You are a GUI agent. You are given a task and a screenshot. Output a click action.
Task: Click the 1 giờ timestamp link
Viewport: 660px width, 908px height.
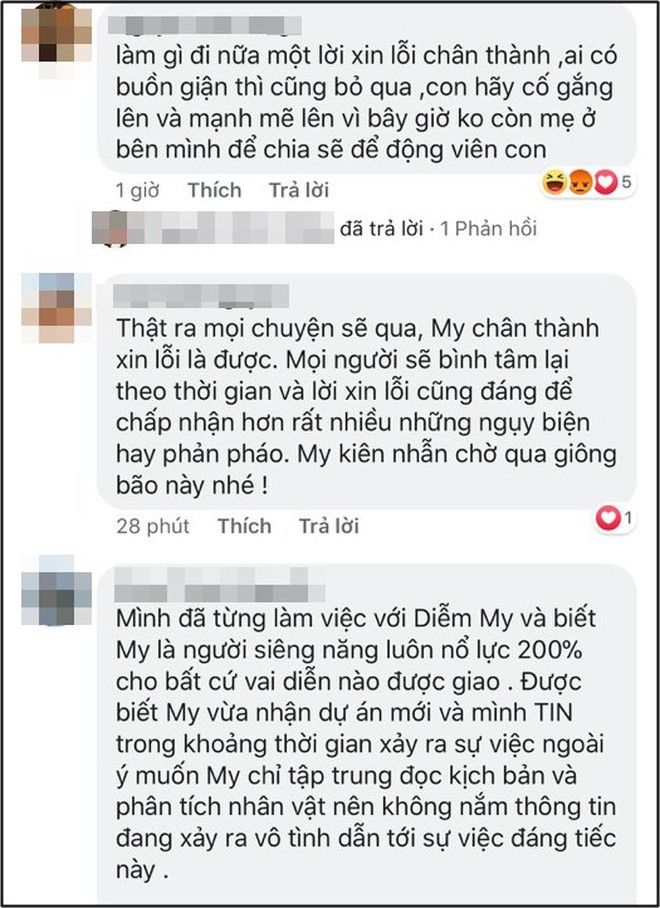click(138, 190)
